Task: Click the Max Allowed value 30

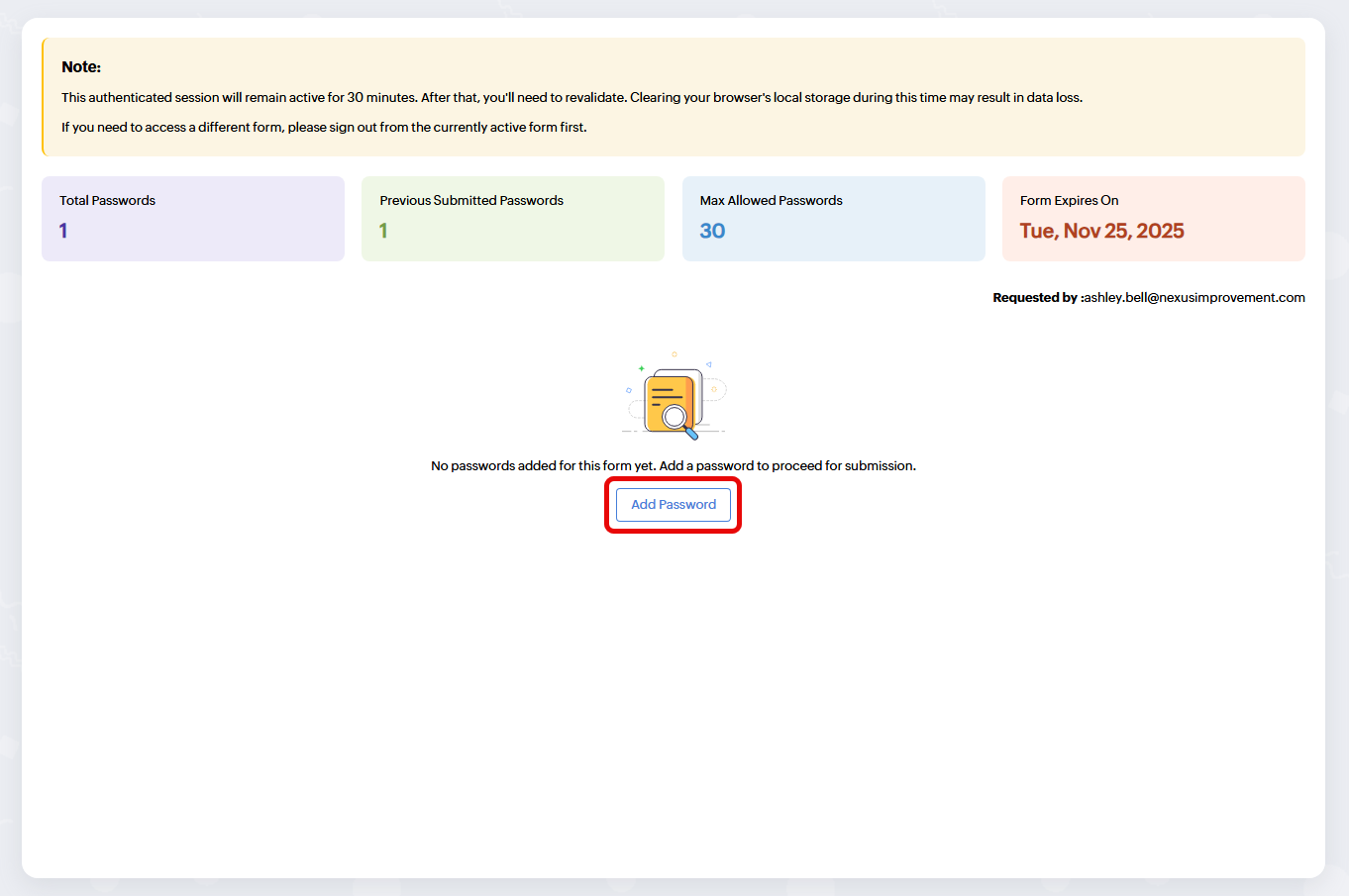Action: pyautogui.click(x=712, y=231)
